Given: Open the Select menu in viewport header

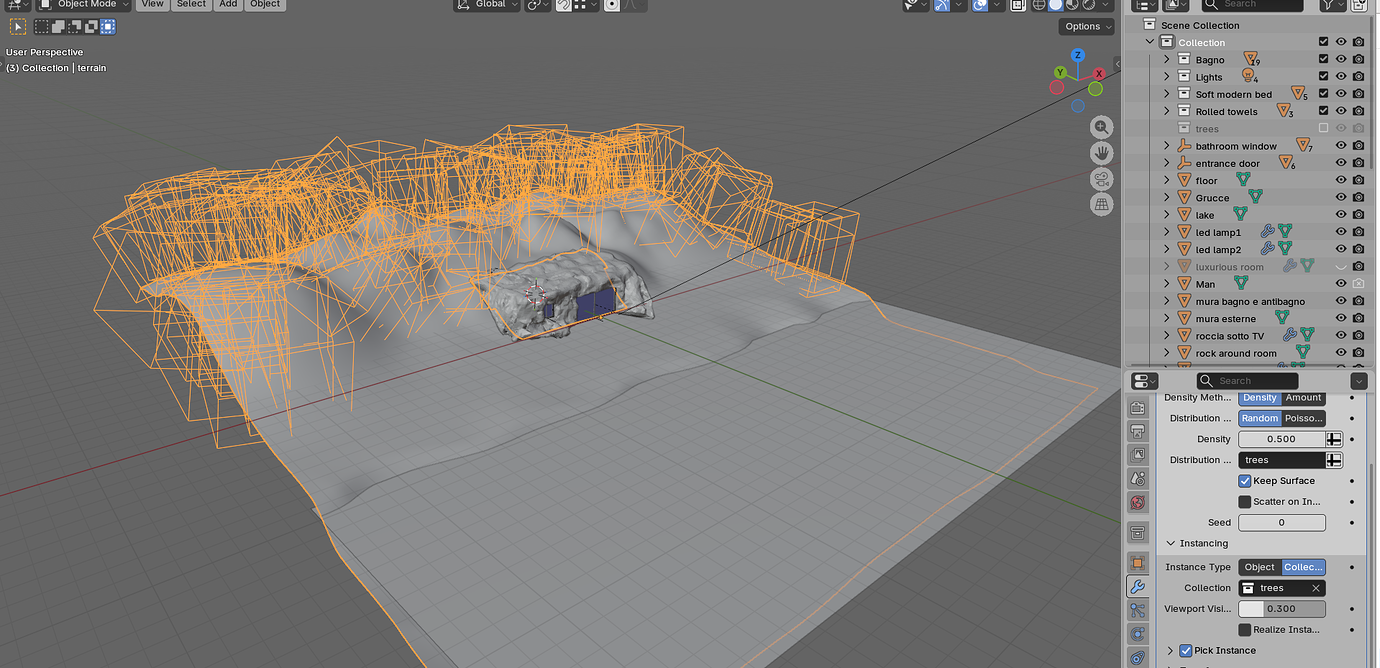Looking at the screenshot, I should [191, 5].
